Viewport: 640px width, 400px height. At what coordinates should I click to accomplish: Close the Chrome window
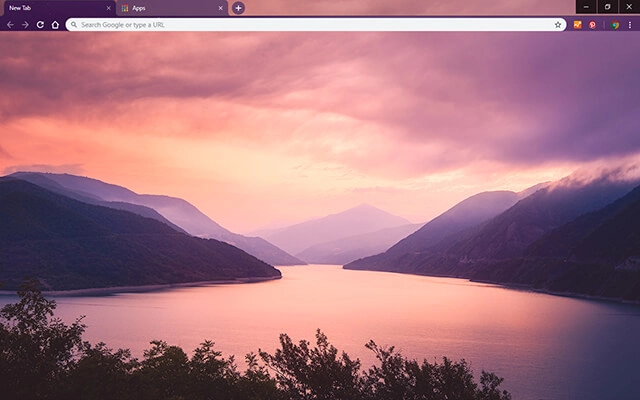pos(629,7)
